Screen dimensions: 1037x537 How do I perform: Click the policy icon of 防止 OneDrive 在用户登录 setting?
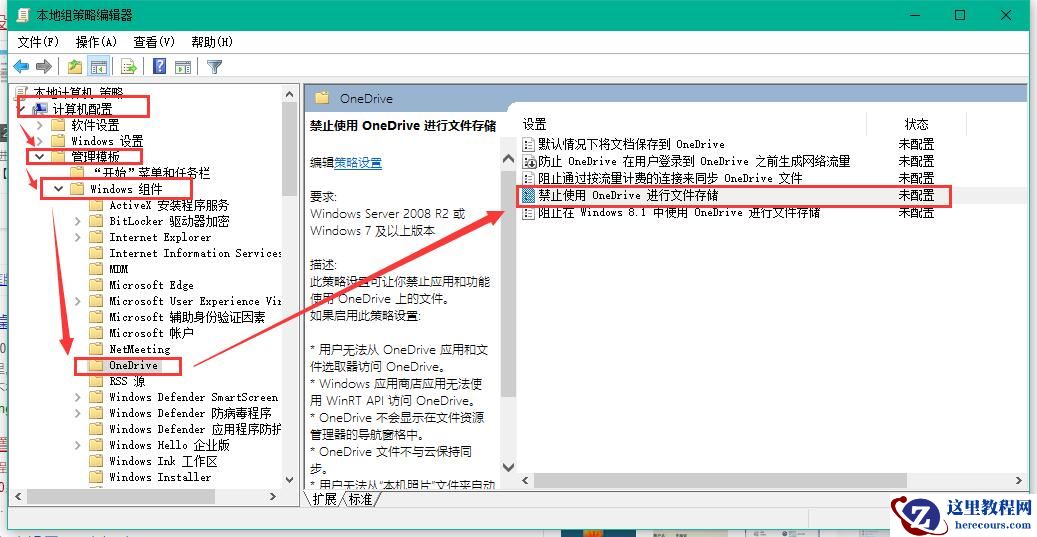528,161
